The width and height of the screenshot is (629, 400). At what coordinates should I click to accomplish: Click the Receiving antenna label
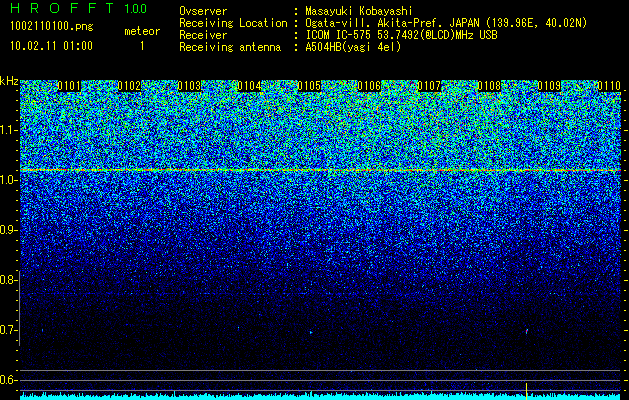pyautogui.click(x=230, y=47)
